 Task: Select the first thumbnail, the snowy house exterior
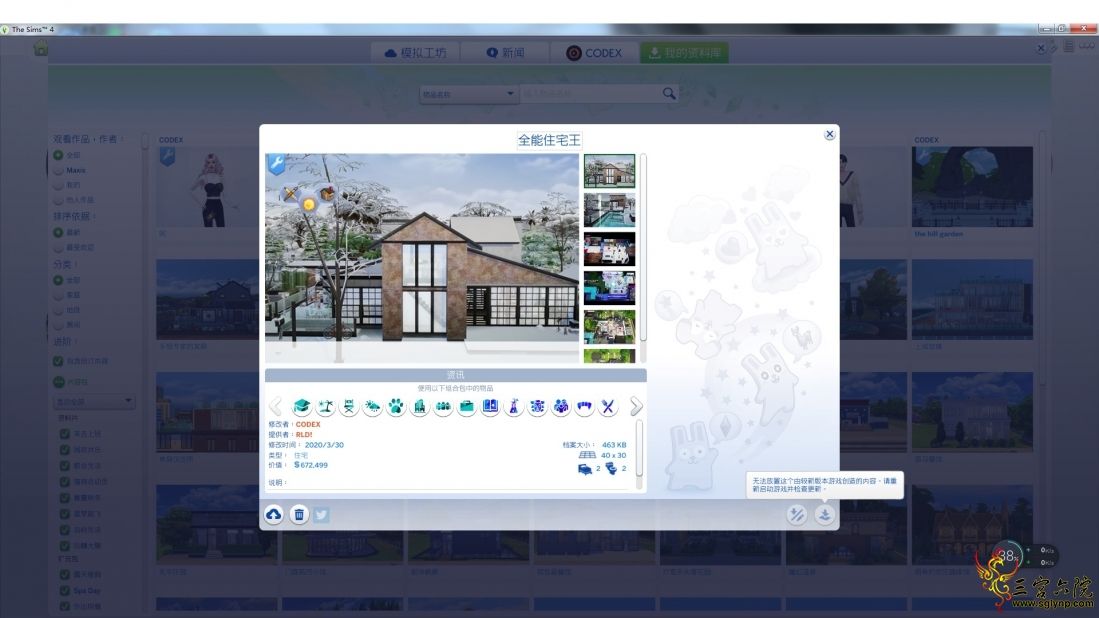(609, 171)
